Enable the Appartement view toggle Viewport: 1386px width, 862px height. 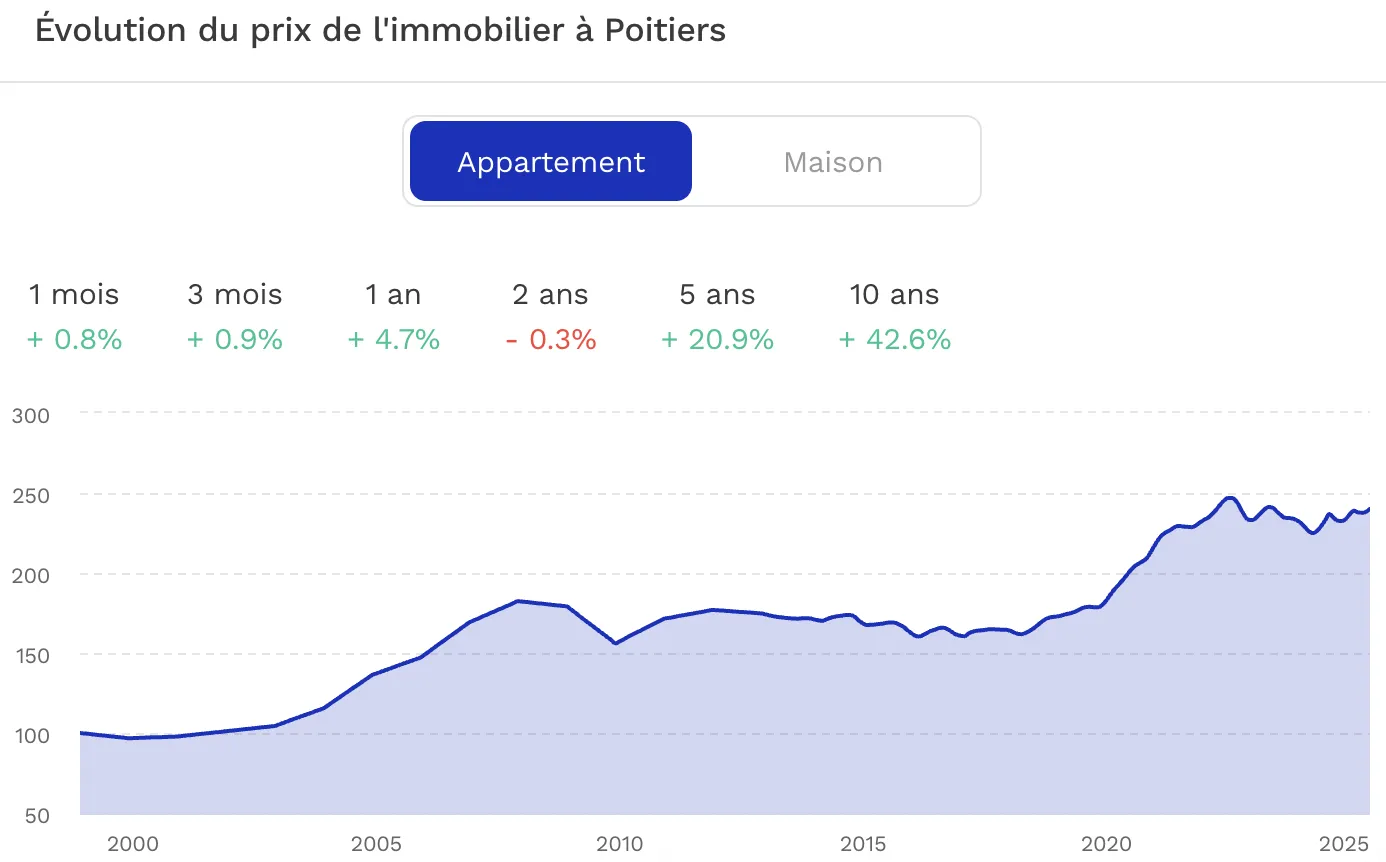(x=549, y=161)
